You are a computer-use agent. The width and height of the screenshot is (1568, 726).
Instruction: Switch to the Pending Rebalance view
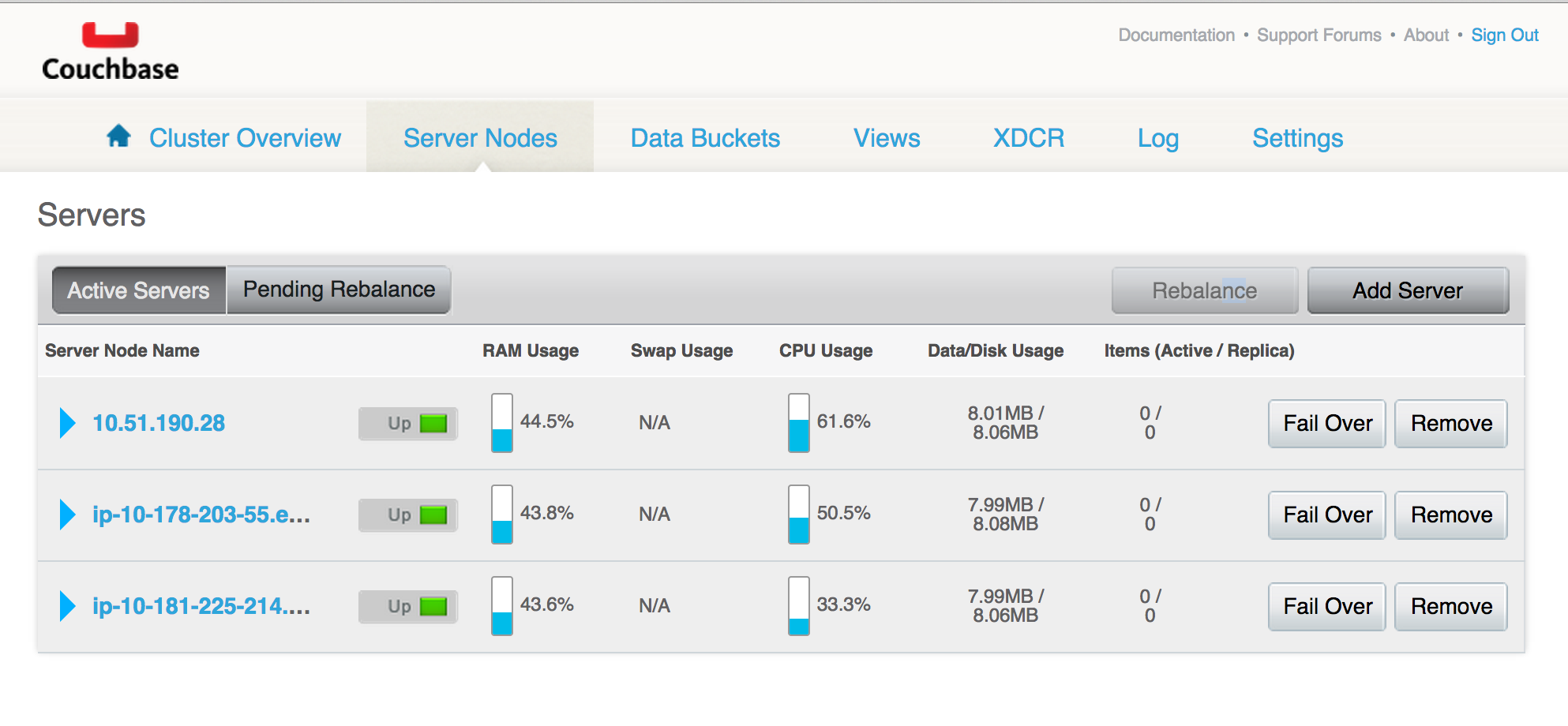339,290
